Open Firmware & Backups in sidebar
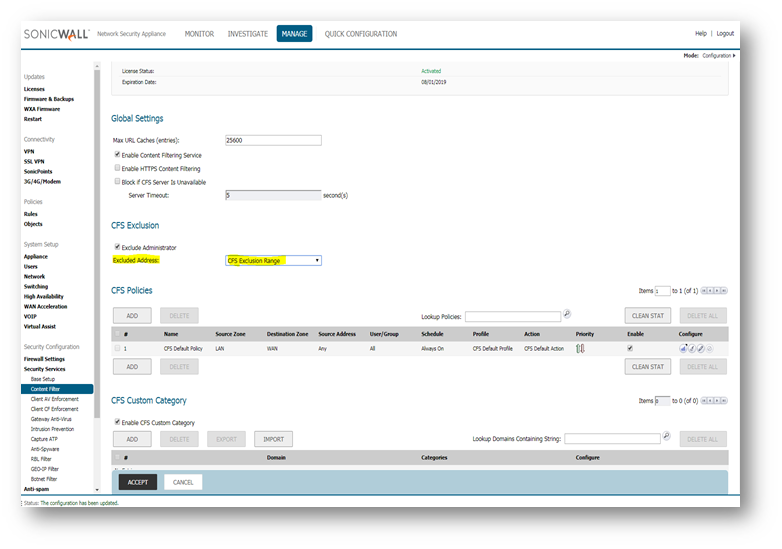This screenshot has height=549, width=782. 49,99
